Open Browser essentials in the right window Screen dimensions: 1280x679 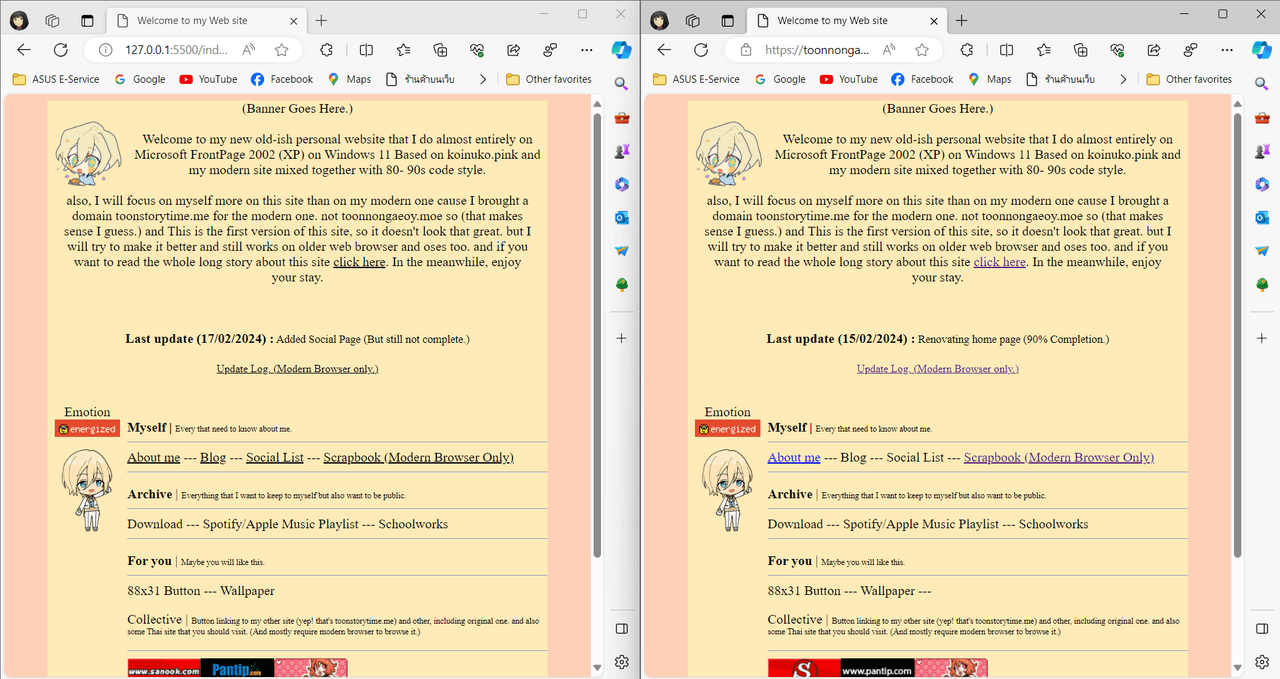point(1117,50)
